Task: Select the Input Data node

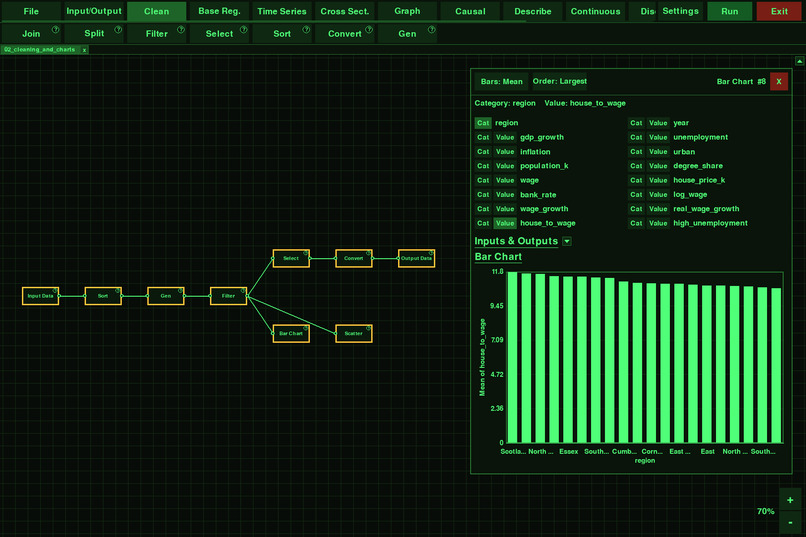Action: [41, 296]
